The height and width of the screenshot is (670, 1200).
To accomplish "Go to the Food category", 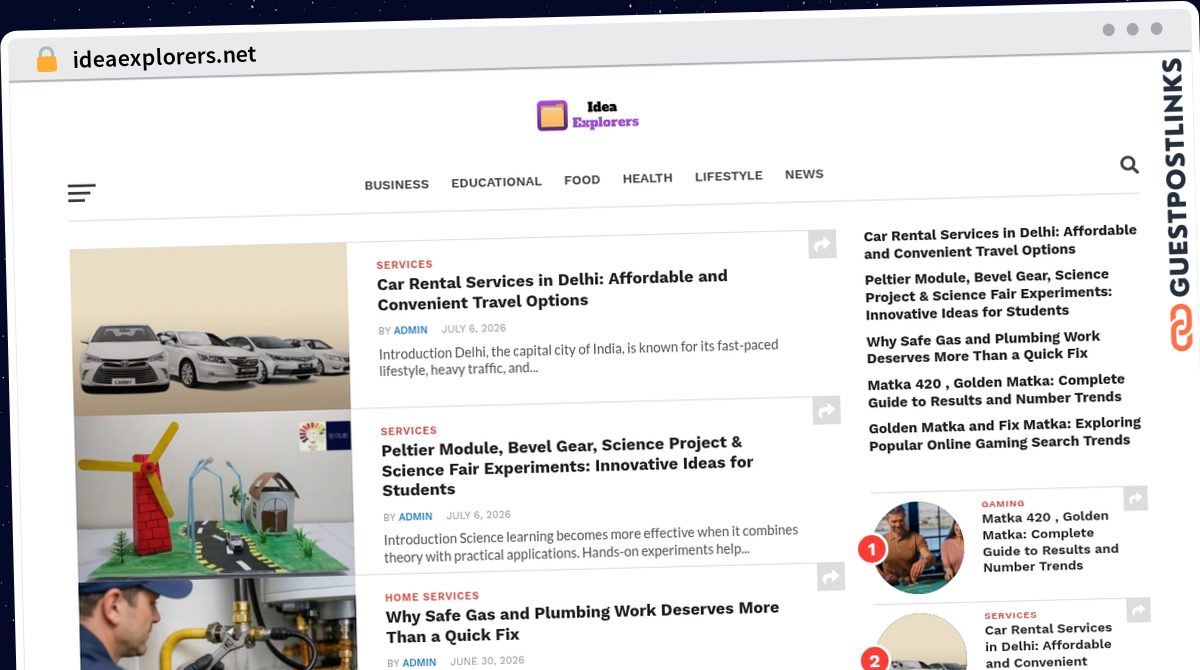I will (x=582, y=180).
